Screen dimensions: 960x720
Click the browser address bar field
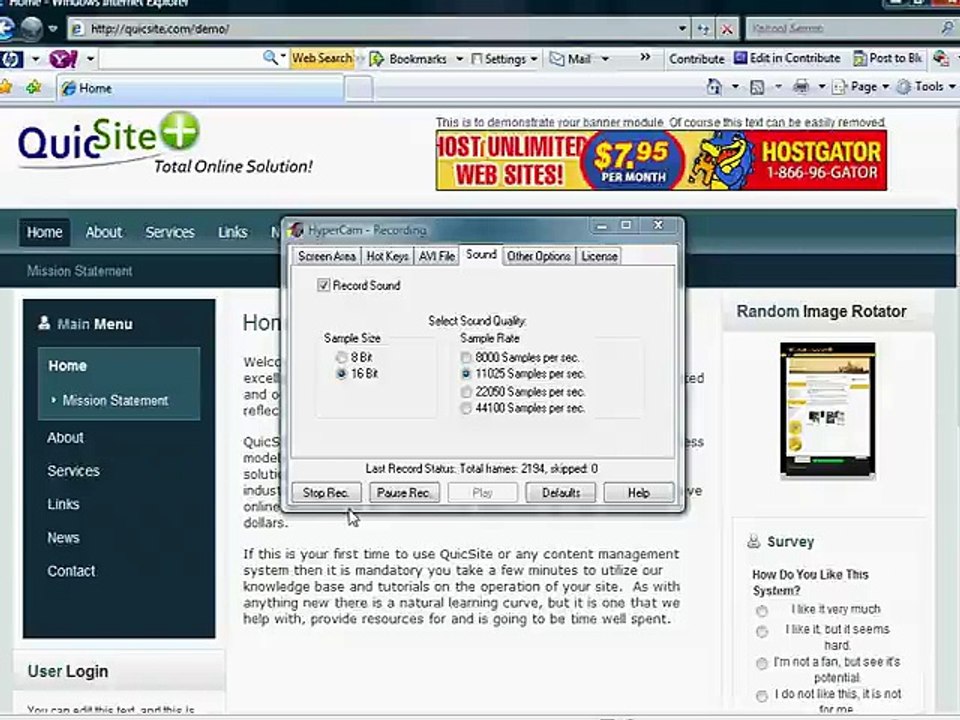377,28
